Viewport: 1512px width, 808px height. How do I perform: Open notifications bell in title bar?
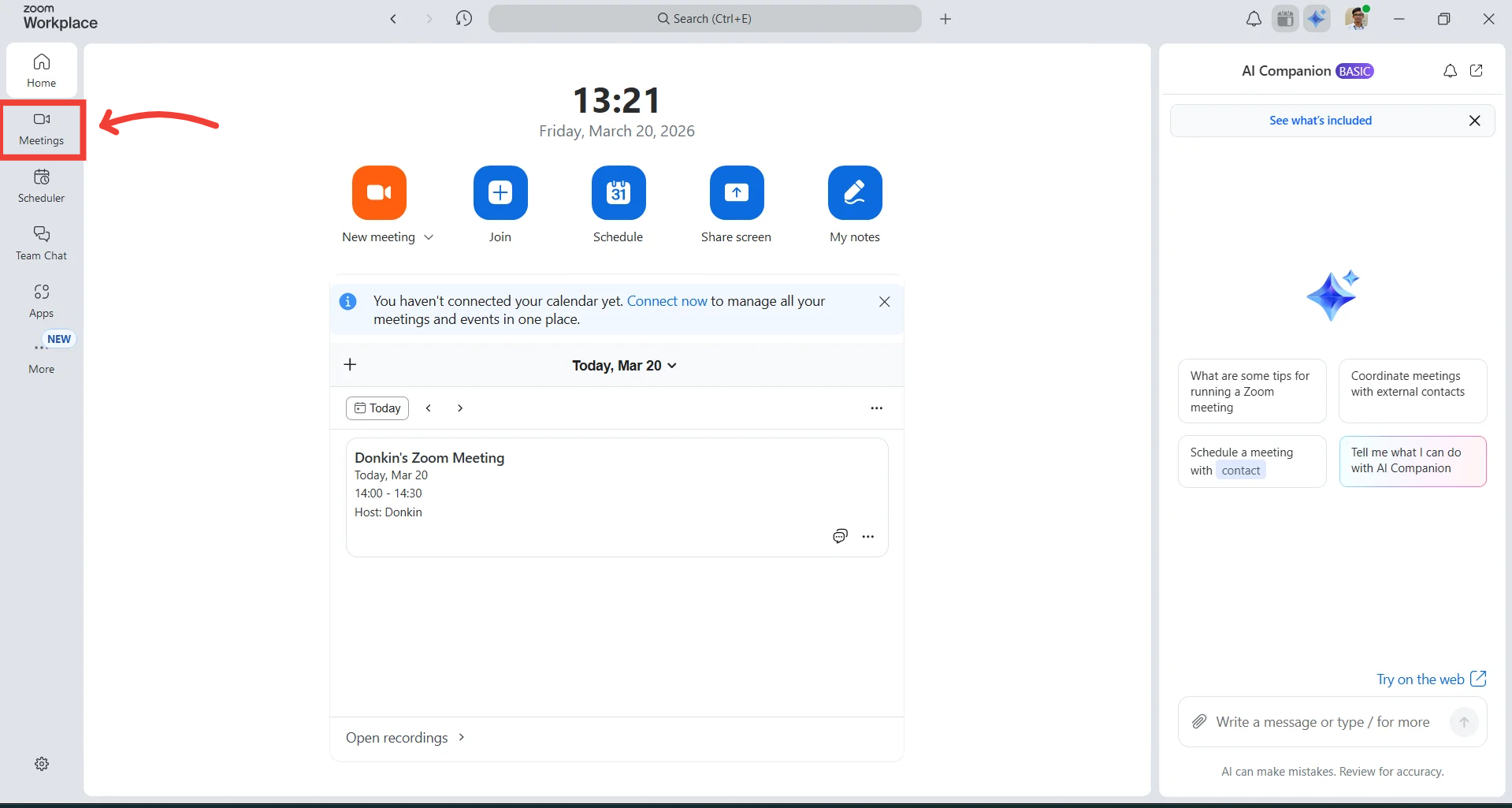click(x=1254, y=19)
